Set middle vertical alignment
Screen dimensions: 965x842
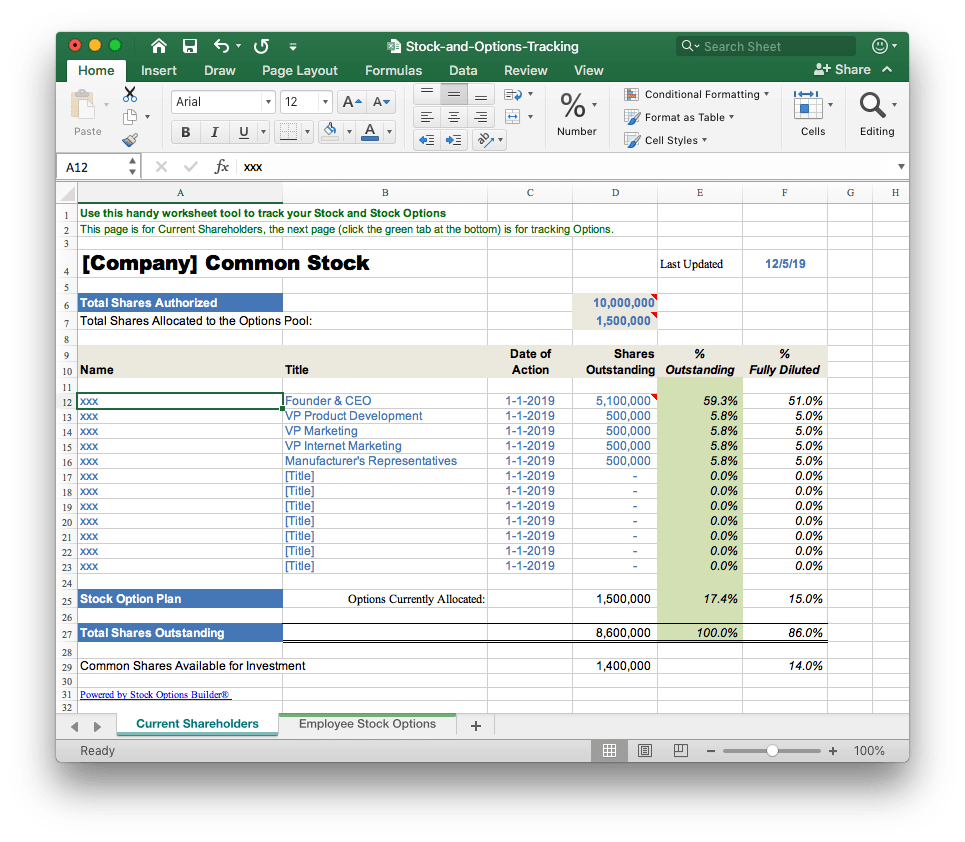454,94
